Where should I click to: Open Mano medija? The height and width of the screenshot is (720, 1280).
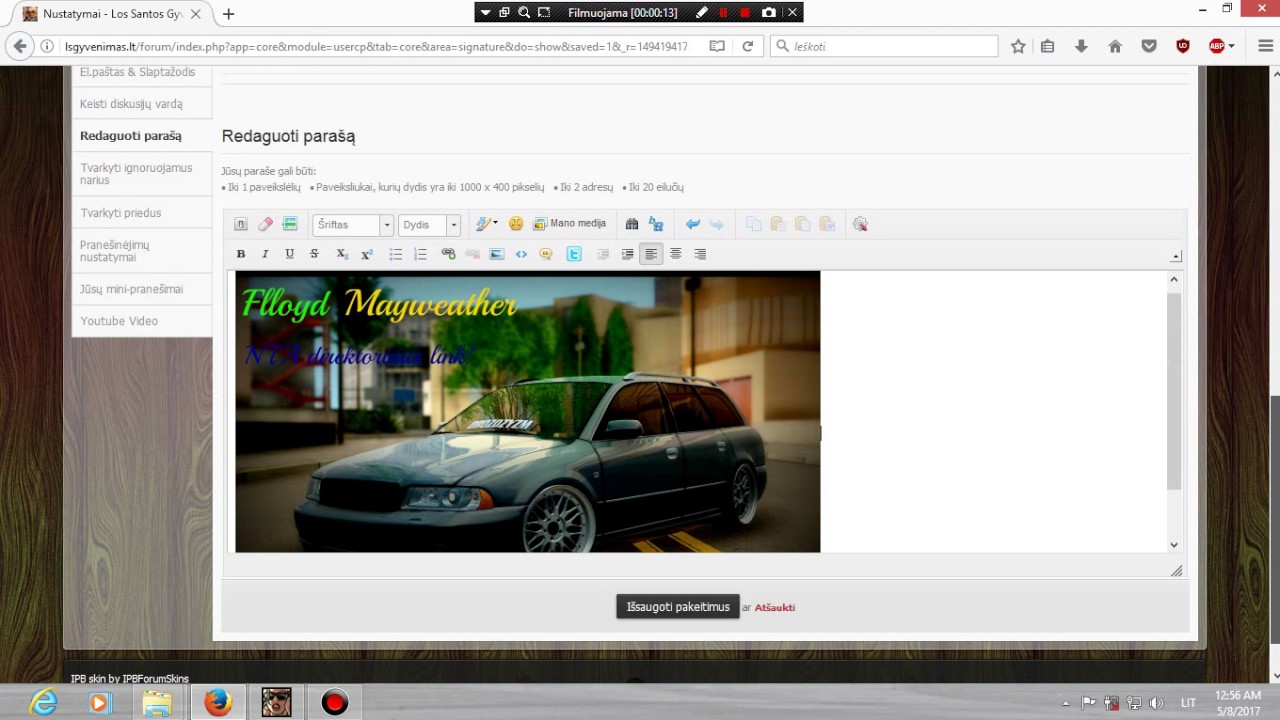[x=569, y=224]
